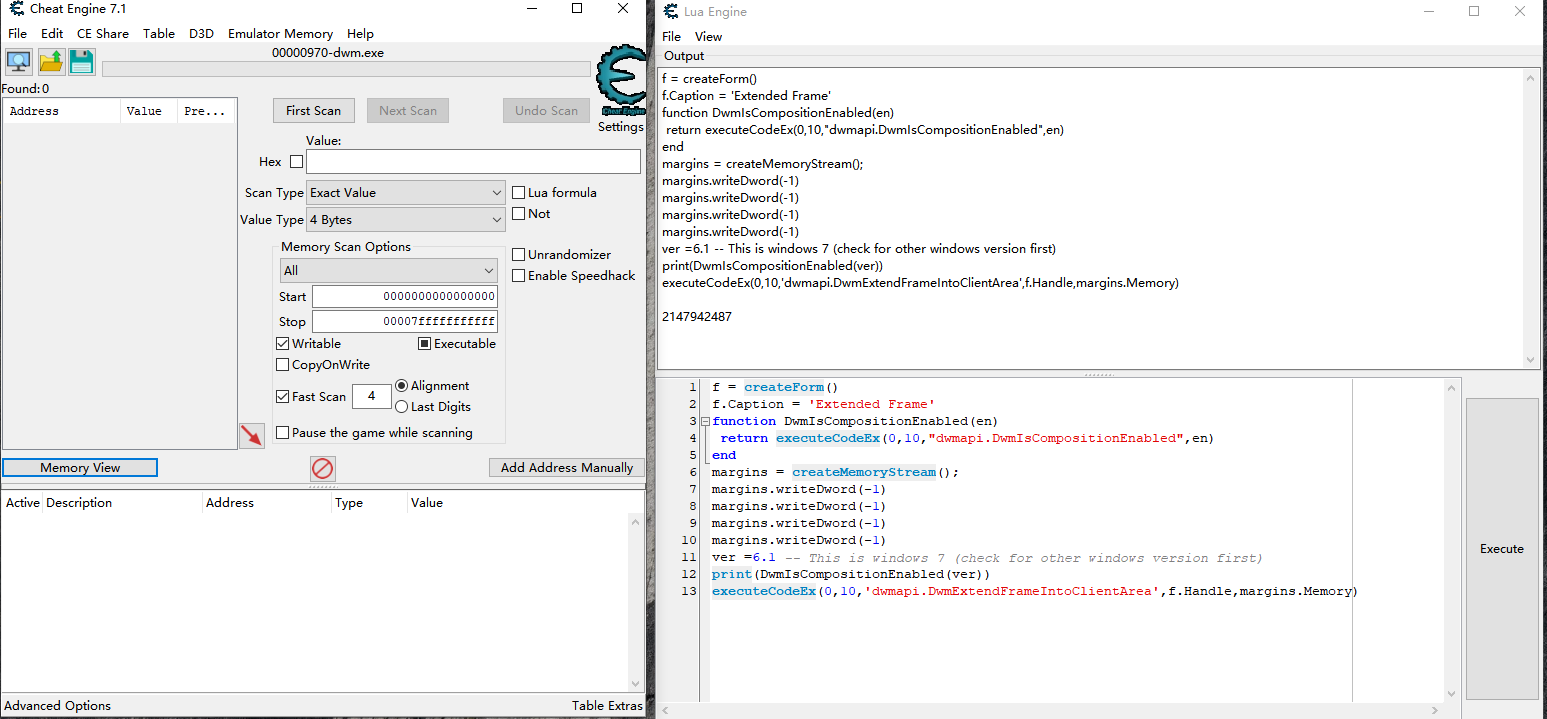The height and width of the screenshot is (719, 1547).
Task: Execute the Lua script
Action: [x=1501, y=548]
